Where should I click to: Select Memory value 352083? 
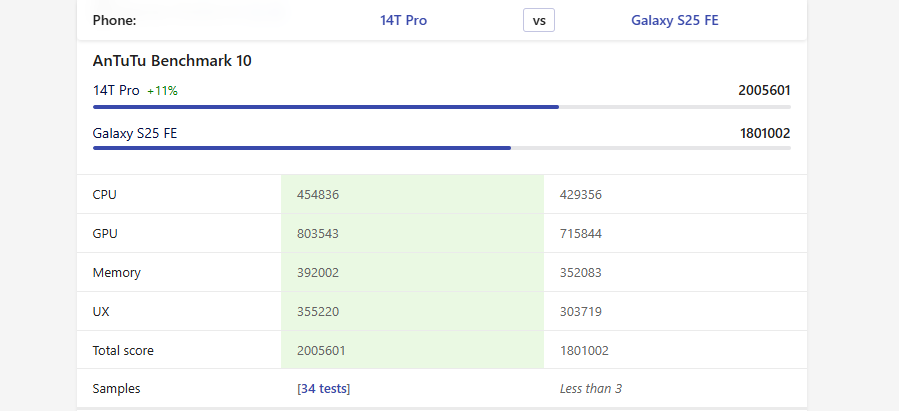pyautogui.click(x=581, y=273)
